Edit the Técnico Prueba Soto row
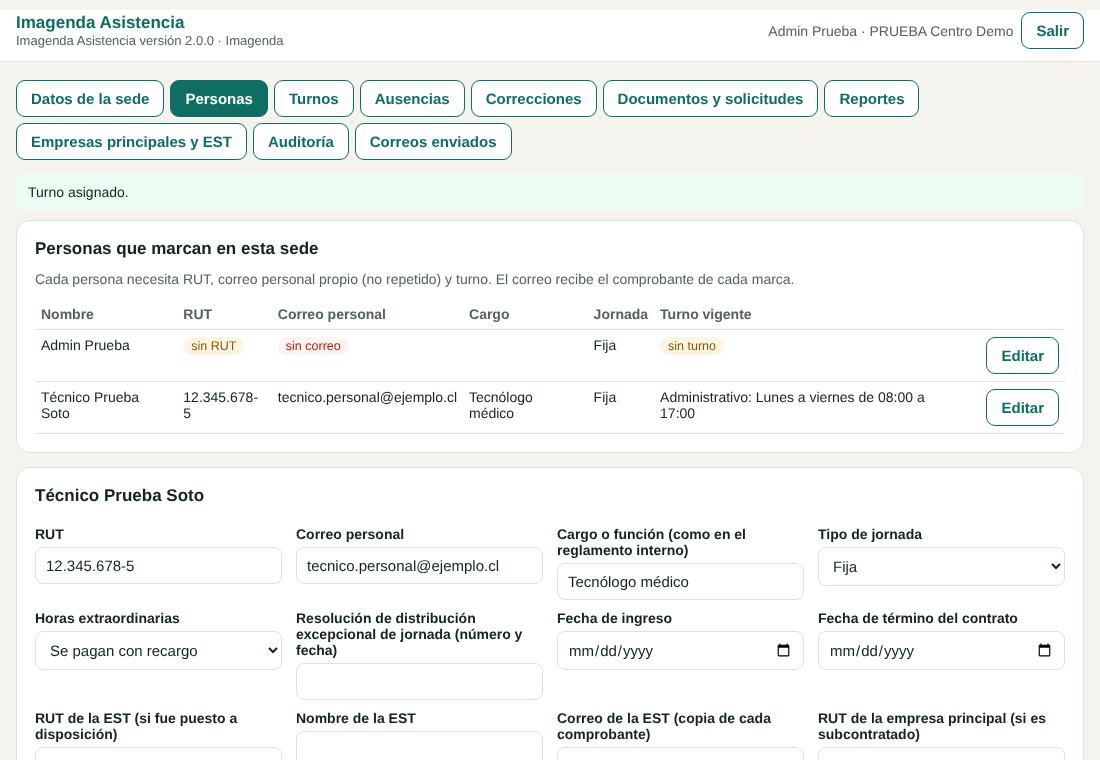 point(1022,408)
